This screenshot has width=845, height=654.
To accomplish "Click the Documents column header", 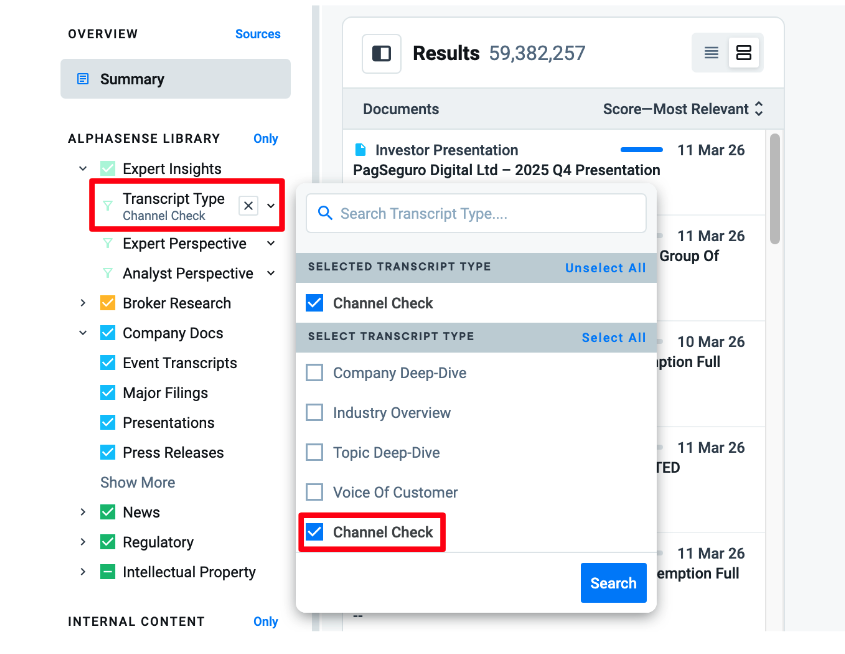I will 401,109.
